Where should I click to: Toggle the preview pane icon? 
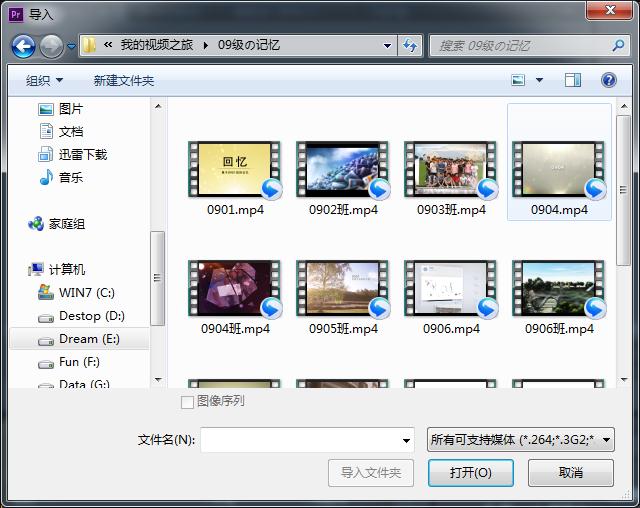(573, 80)
